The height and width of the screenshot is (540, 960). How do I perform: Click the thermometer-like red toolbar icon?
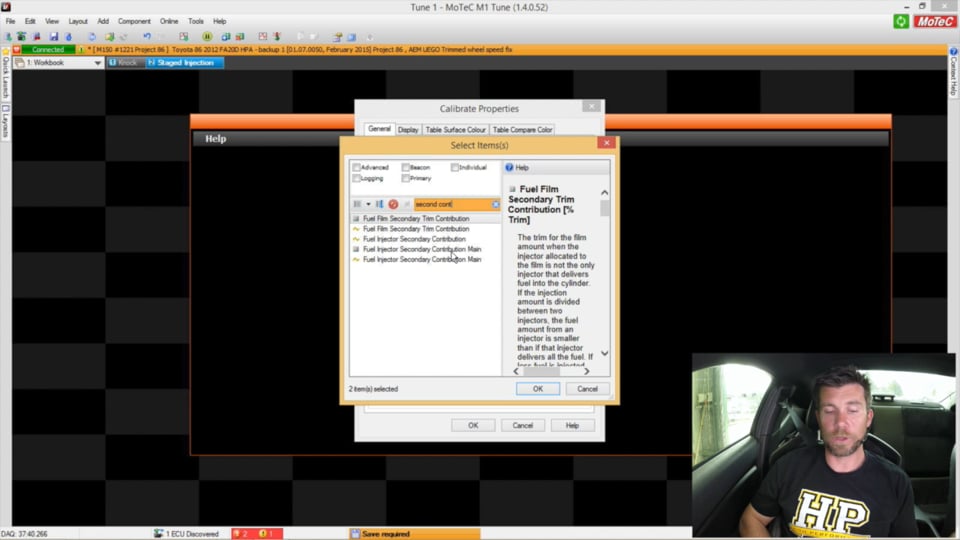point(277,37)
